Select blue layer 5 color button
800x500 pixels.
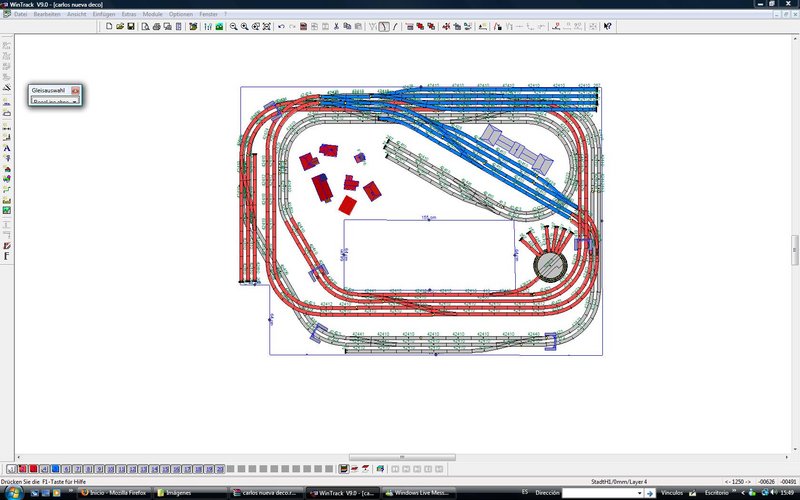click(x=56, y=469)
